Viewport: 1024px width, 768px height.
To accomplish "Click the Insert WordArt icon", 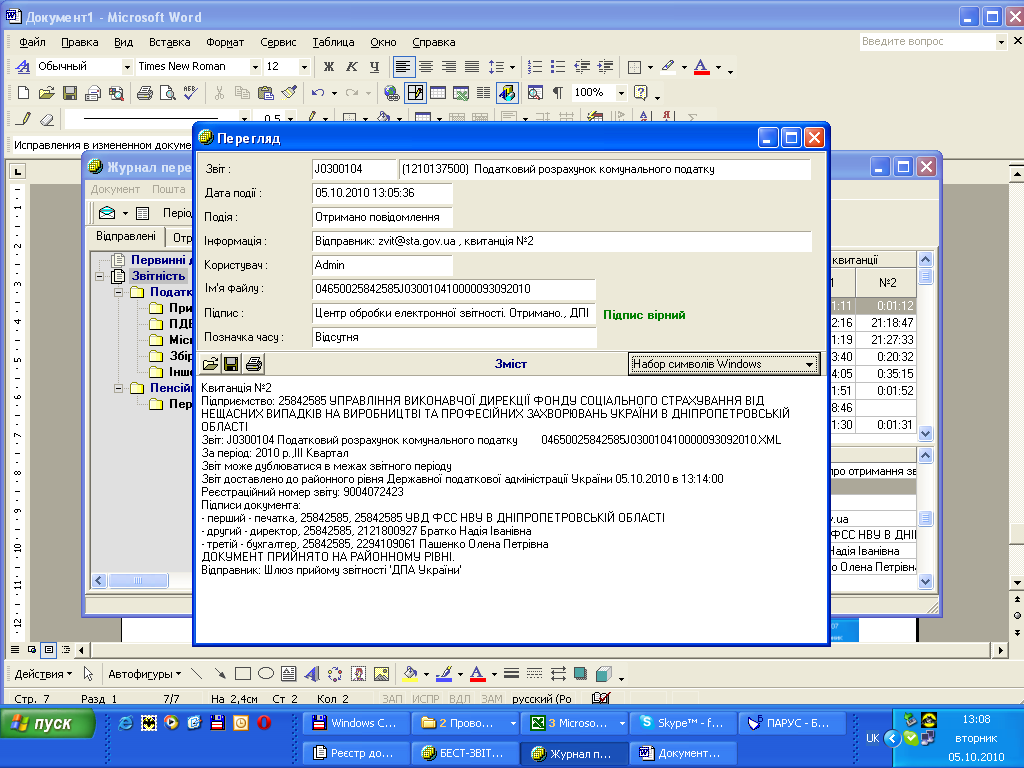I will (x=311, y=673).
